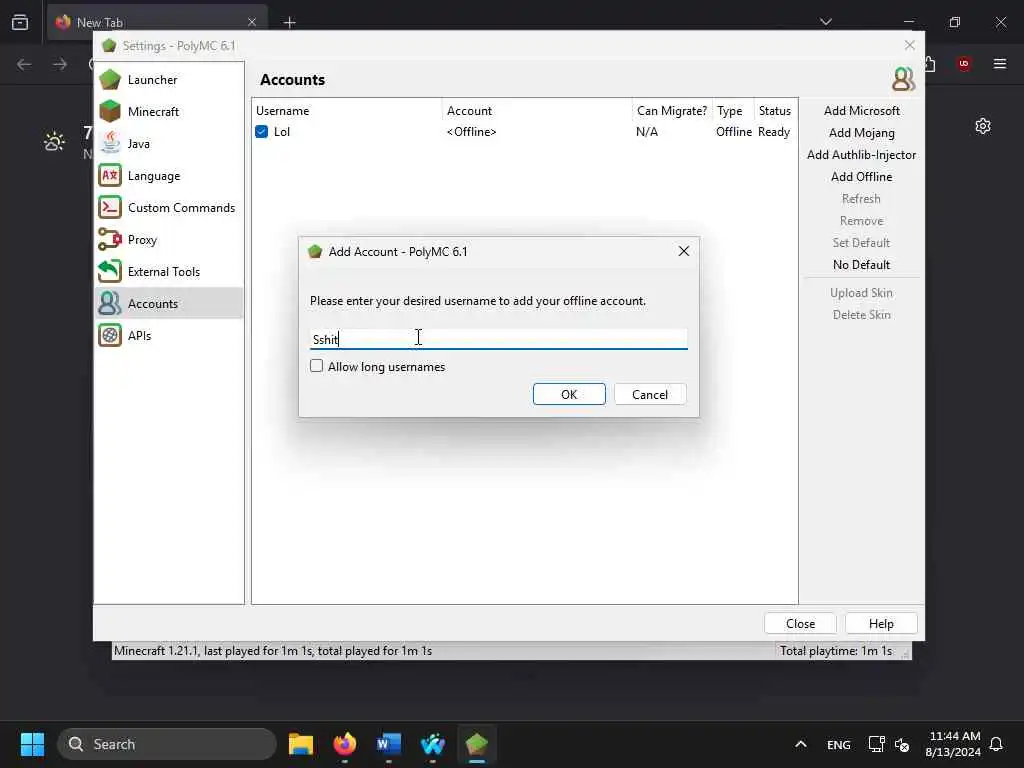Close the Add Account dialog with X
The width and height of the screenshot is (1024, 768).
[x=684, y=251]
